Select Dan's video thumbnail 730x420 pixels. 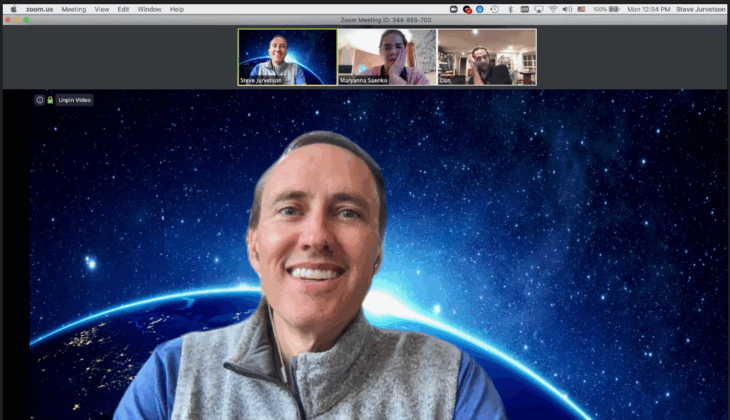click(487, 57)
